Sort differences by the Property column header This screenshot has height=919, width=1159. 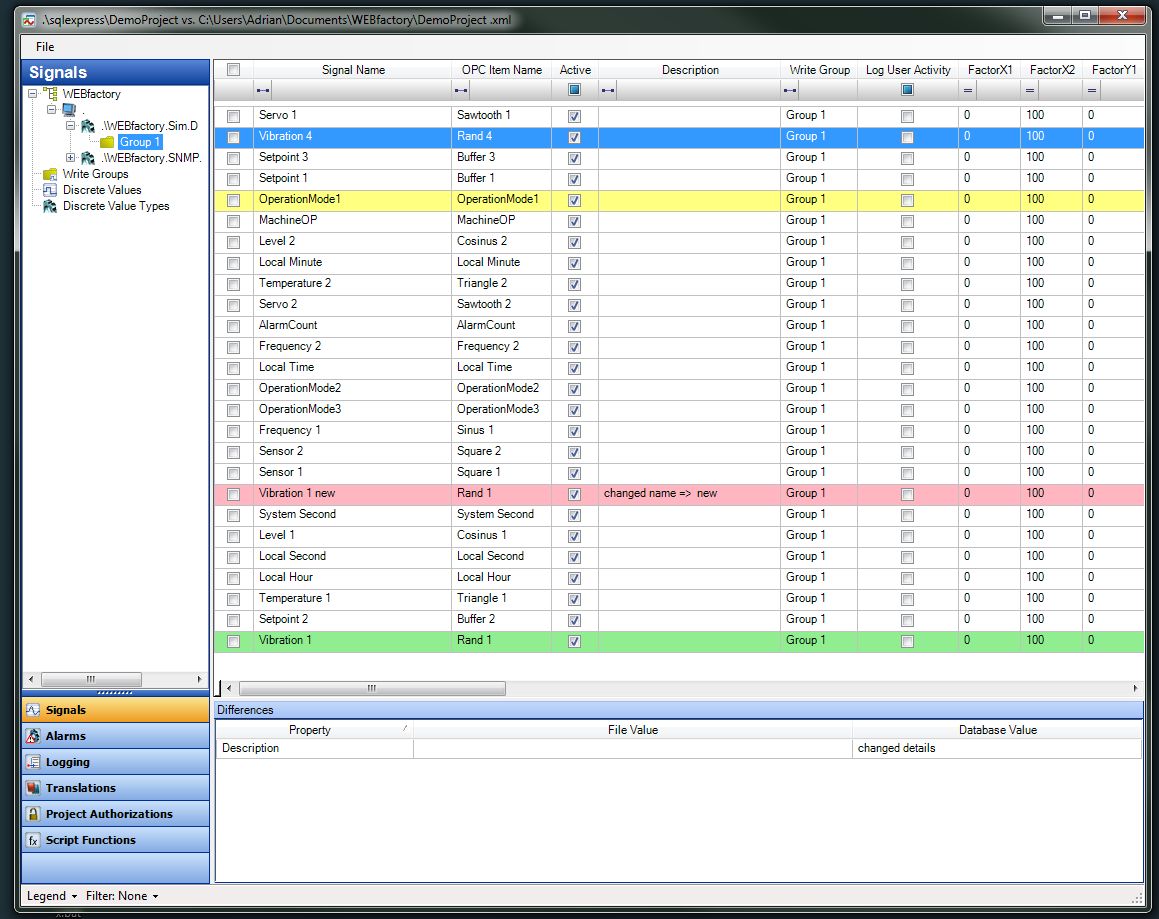point(309,730)
